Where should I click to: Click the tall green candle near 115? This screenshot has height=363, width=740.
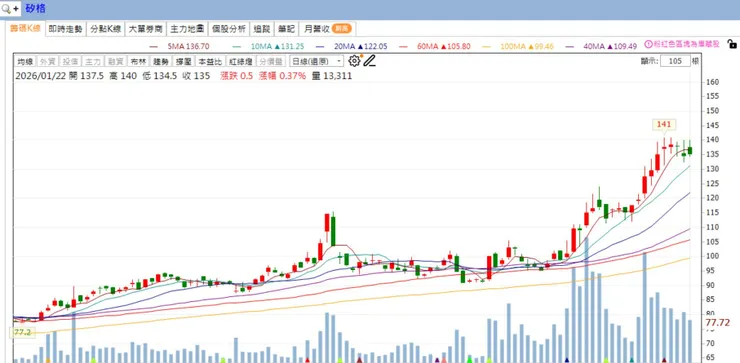[333, 230]
